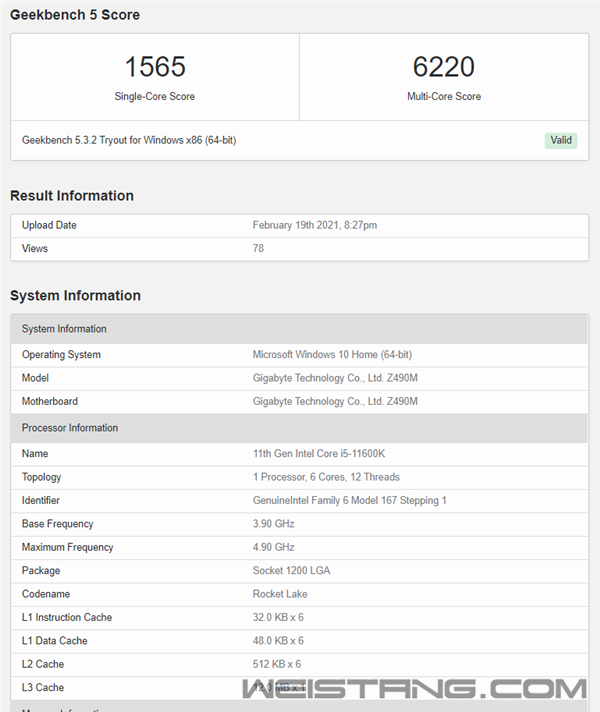Click the Geekbench 5.3.2 Tryout version text
The height and width of the screenshot is (712, 600).
[x=129, y=140]
